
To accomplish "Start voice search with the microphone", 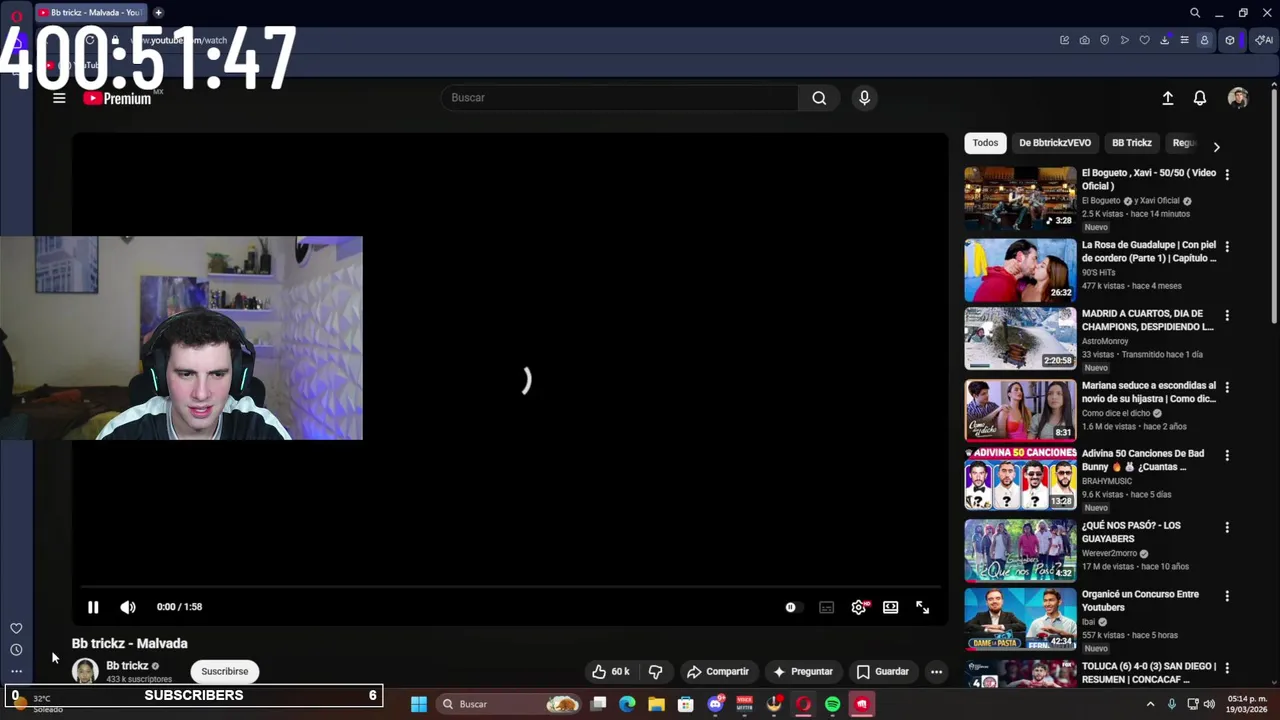I will (x=864, y=98).
